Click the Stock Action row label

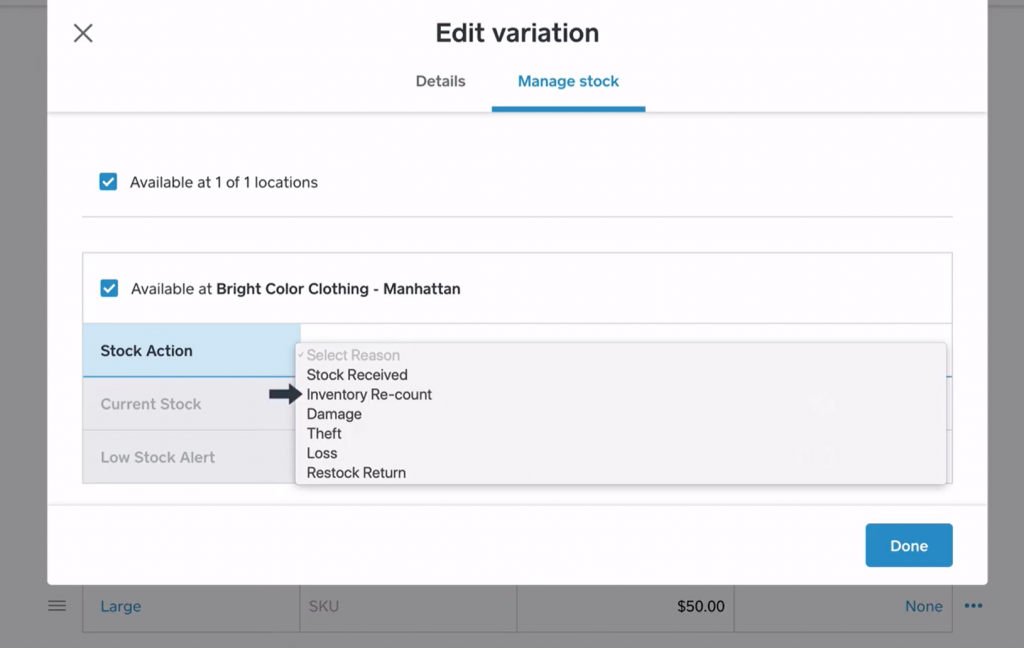[x=147, y=351]
